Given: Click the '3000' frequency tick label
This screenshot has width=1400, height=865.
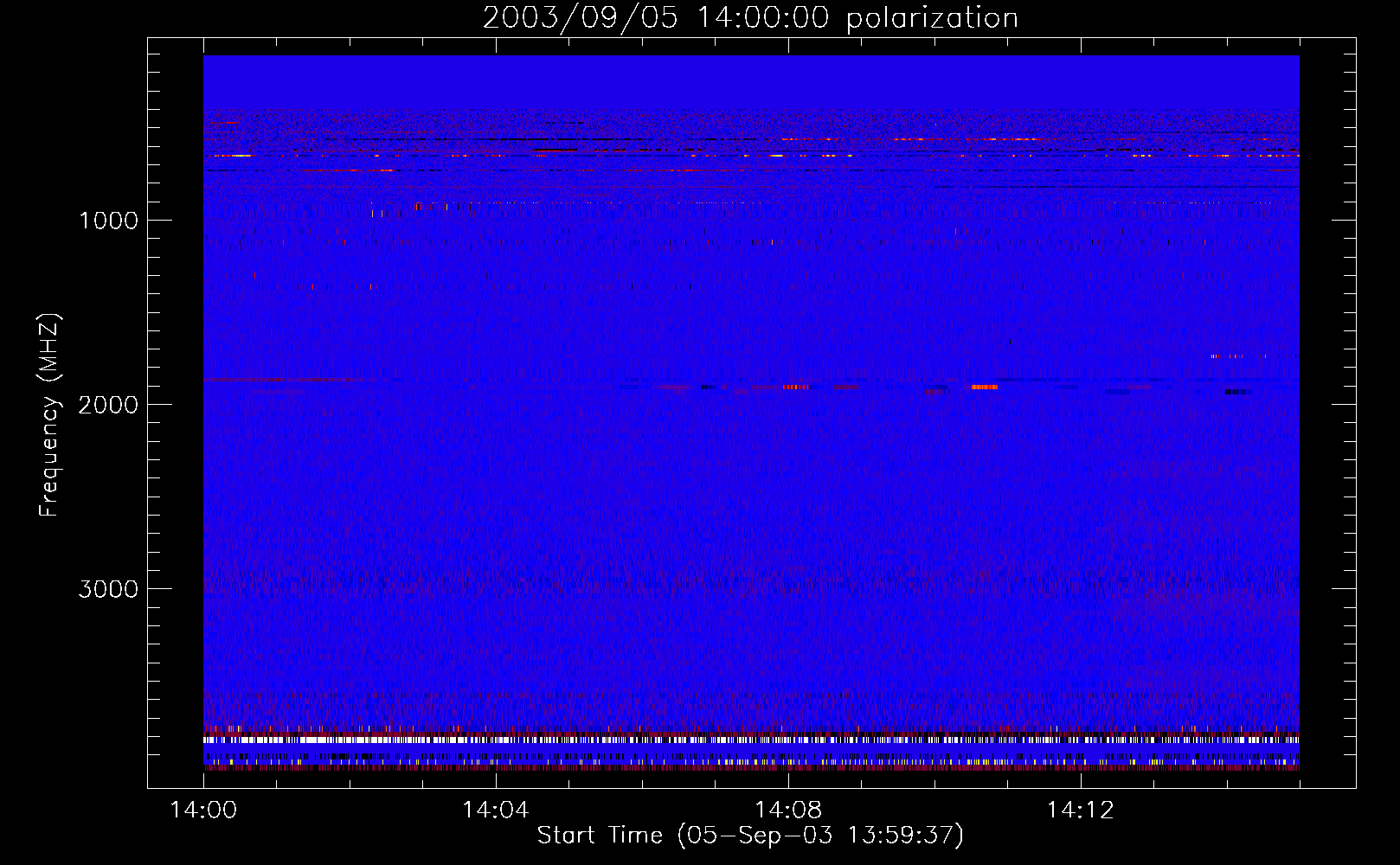Looking at the screenshot, I should point(108,589).
